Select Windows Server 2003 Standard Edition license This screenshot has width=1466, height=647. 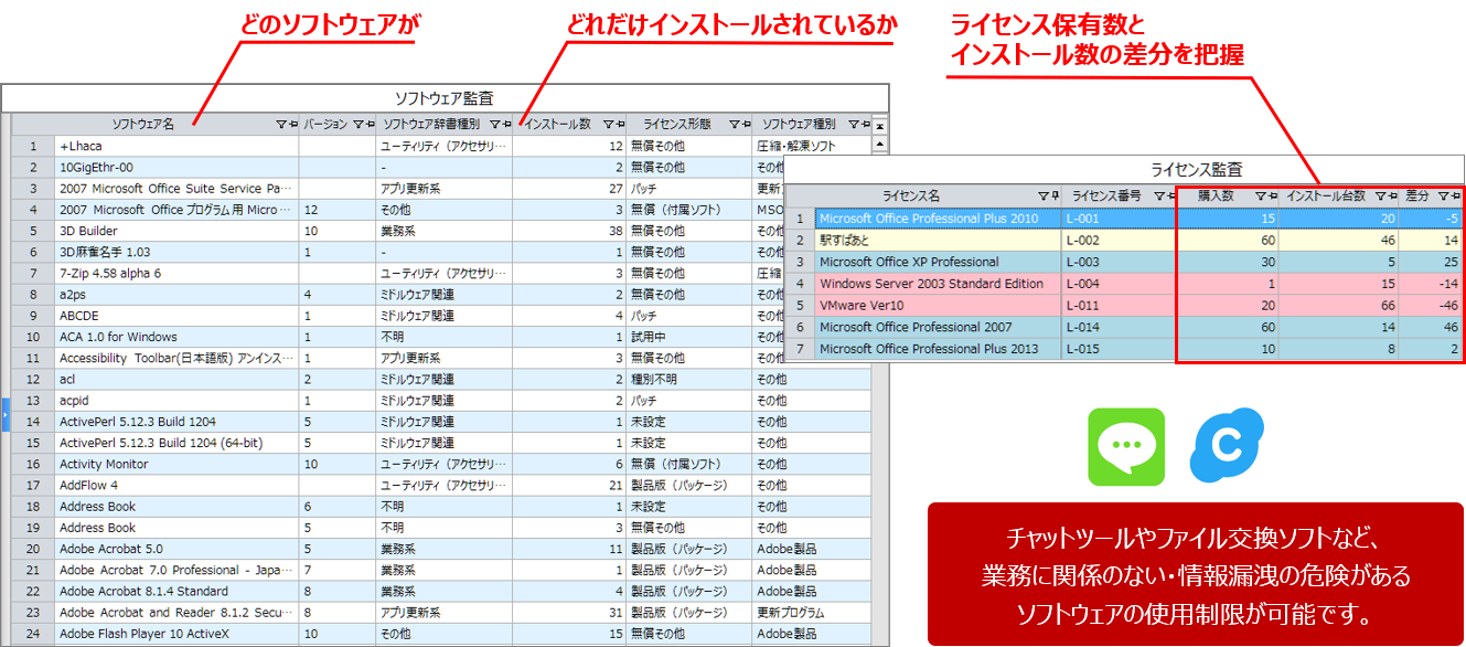[931, 283]
